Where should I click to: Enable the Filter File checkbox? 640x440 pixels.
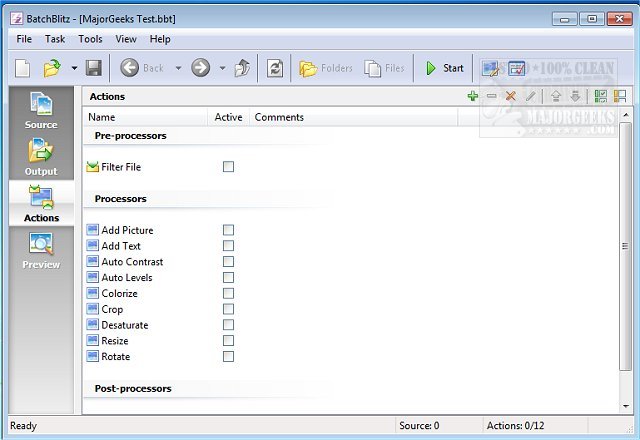coord(229,167)
